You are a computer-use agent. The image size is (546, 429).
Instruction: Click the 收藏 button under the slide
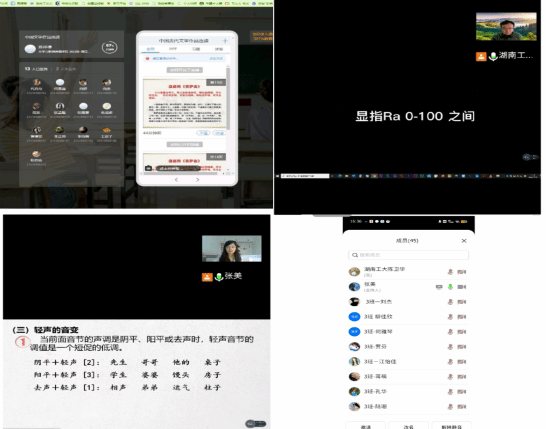pyautogui.click(x=219, y=133)
